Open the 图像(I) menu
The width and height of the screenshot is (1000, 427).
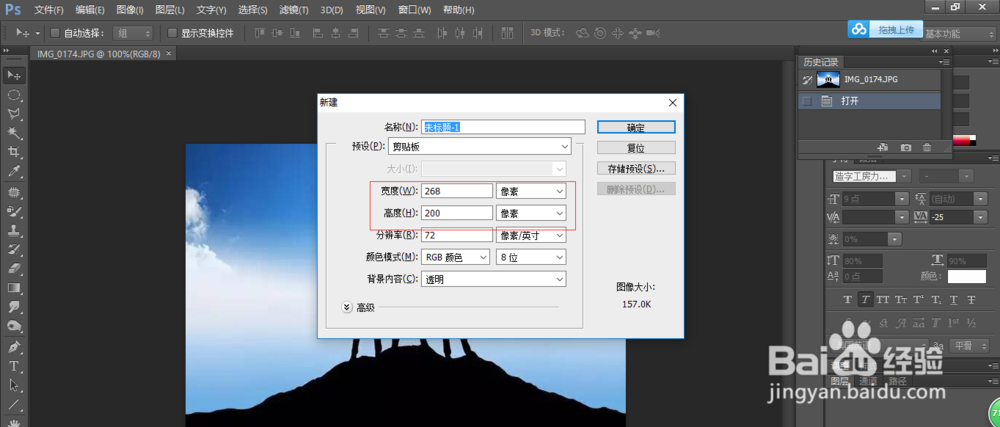[130, 10]
